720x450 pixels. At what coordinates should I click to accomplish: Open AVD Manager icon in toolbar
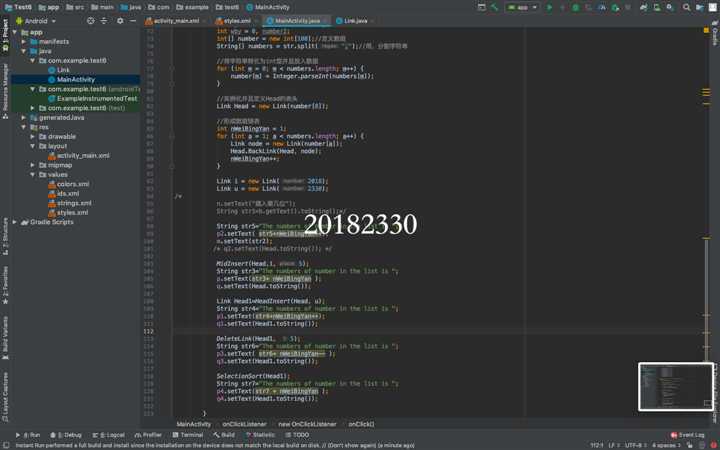(x=657, y=7)
